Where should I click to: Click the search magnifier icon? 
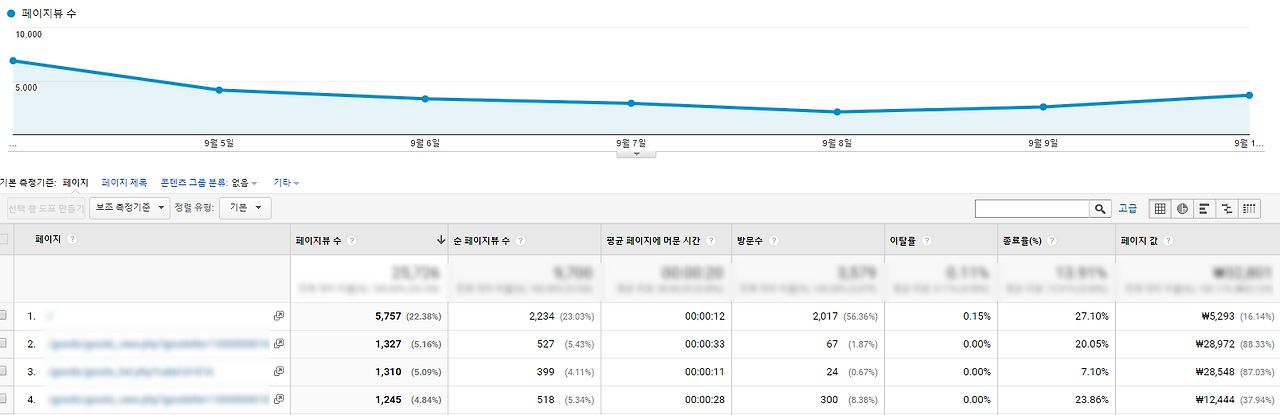[x=1100, y=208]
